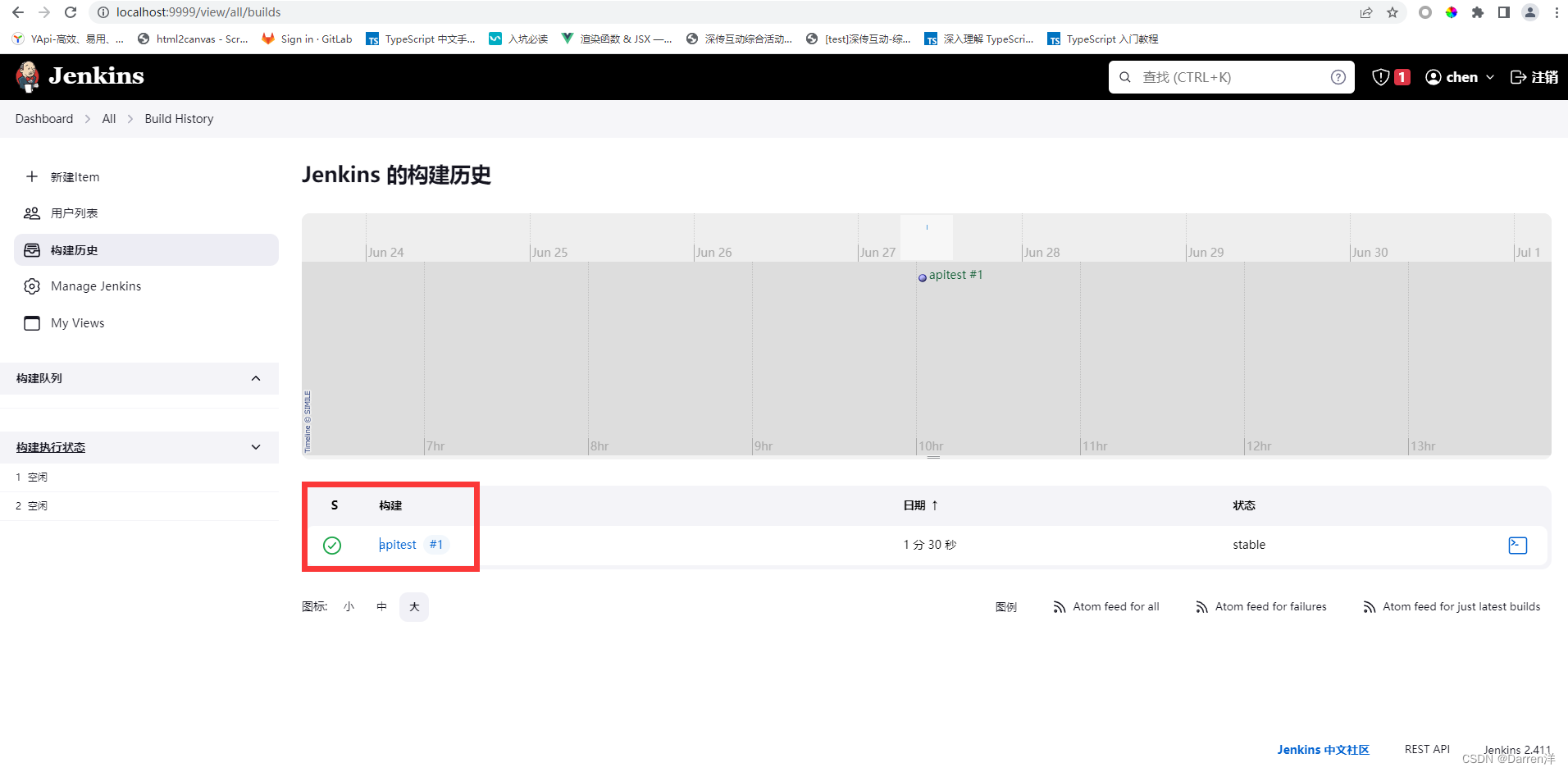The image size is (1568, 772).
Task: Sort by the 日期 column header
Action: 920,505
